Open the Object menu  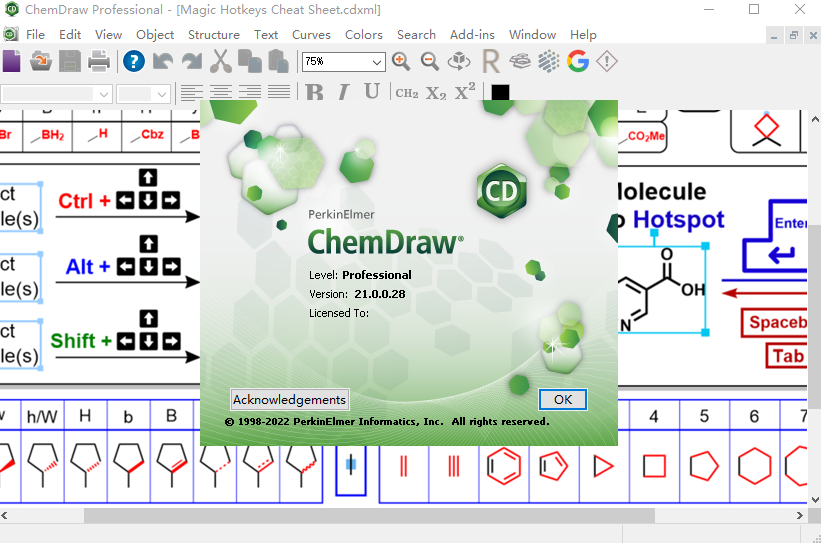click(155, 35)
